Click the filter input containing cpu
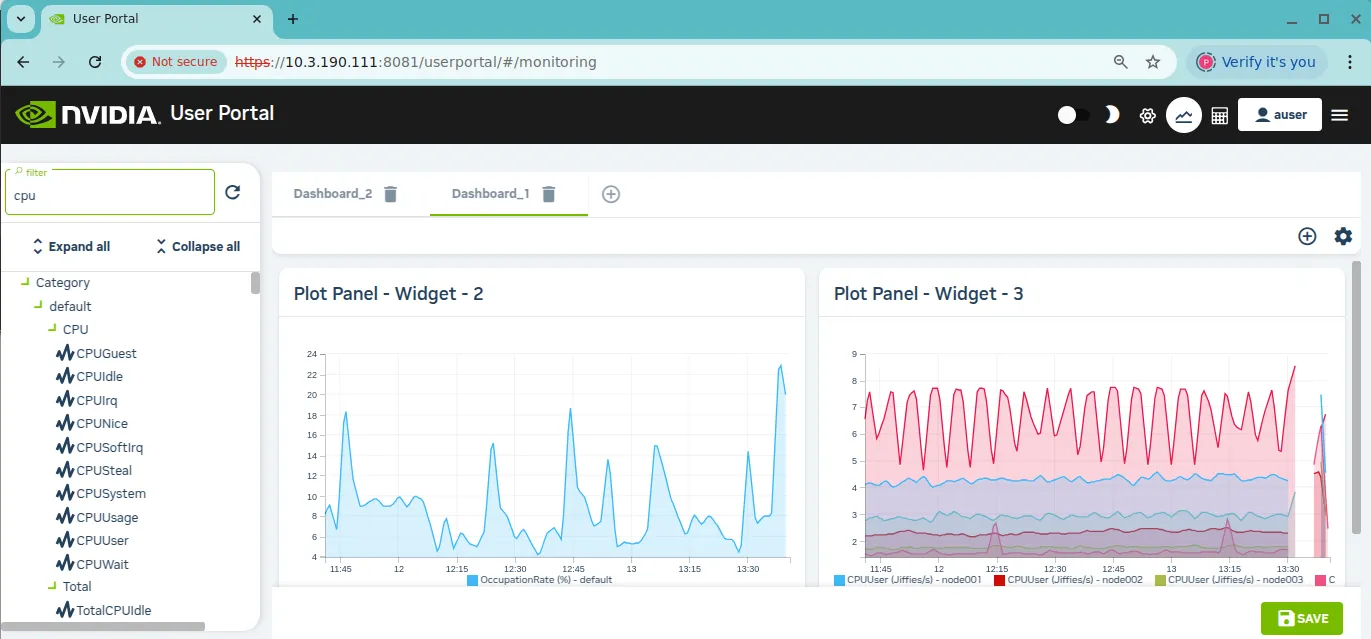The height and width of the screenshot is (639, 1371). pyautogui.click(x=110, y=192)
